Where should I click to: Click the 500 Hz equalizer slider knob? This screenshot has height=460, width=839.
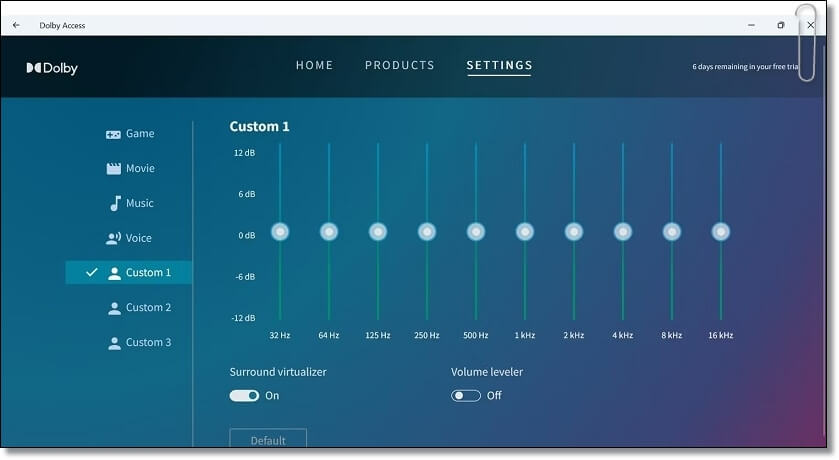coord(476,232)
